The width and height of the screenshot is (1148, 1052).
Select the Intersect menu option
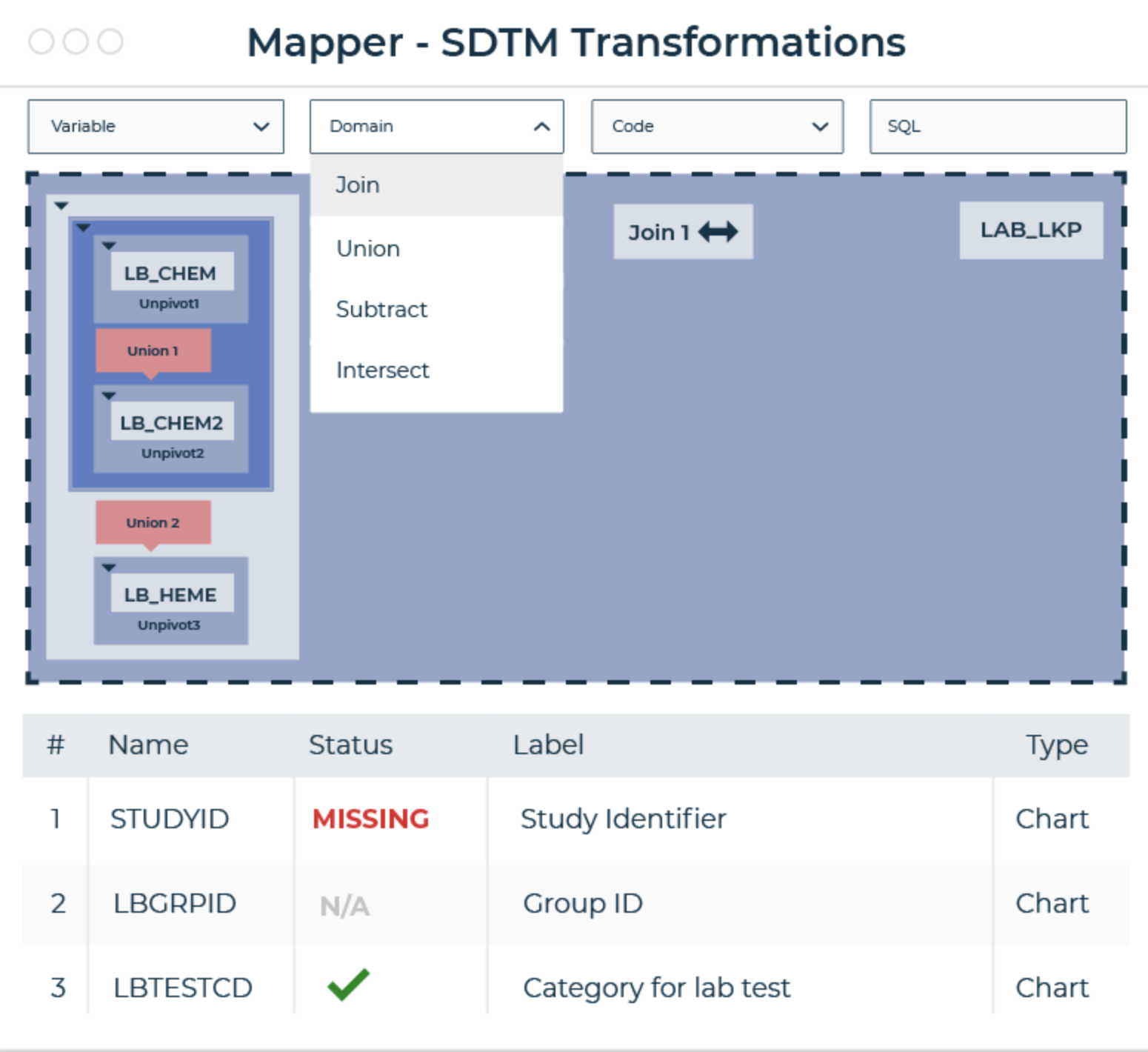(x=382, y=370)
